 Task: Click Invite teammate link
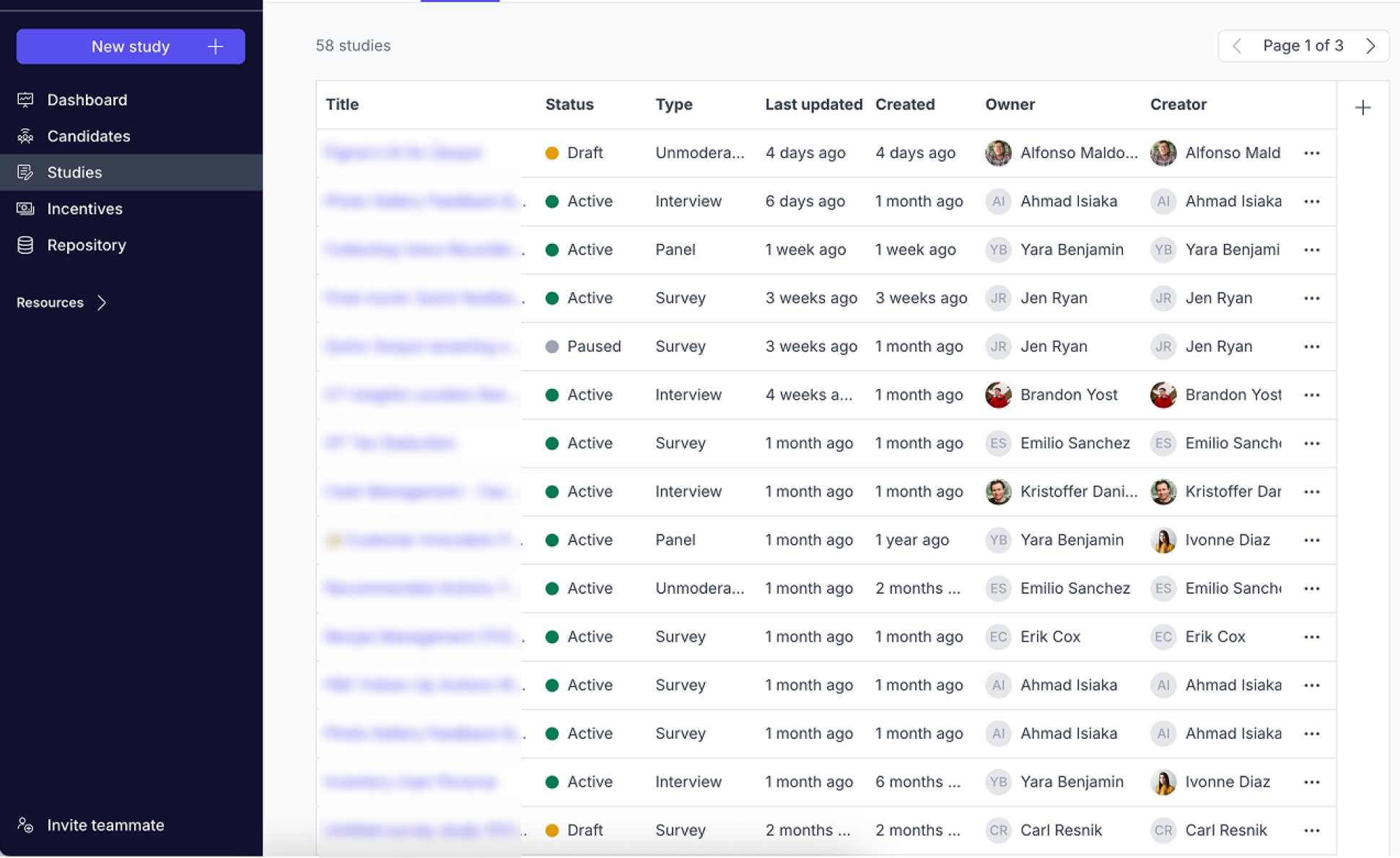pos(105,825)
